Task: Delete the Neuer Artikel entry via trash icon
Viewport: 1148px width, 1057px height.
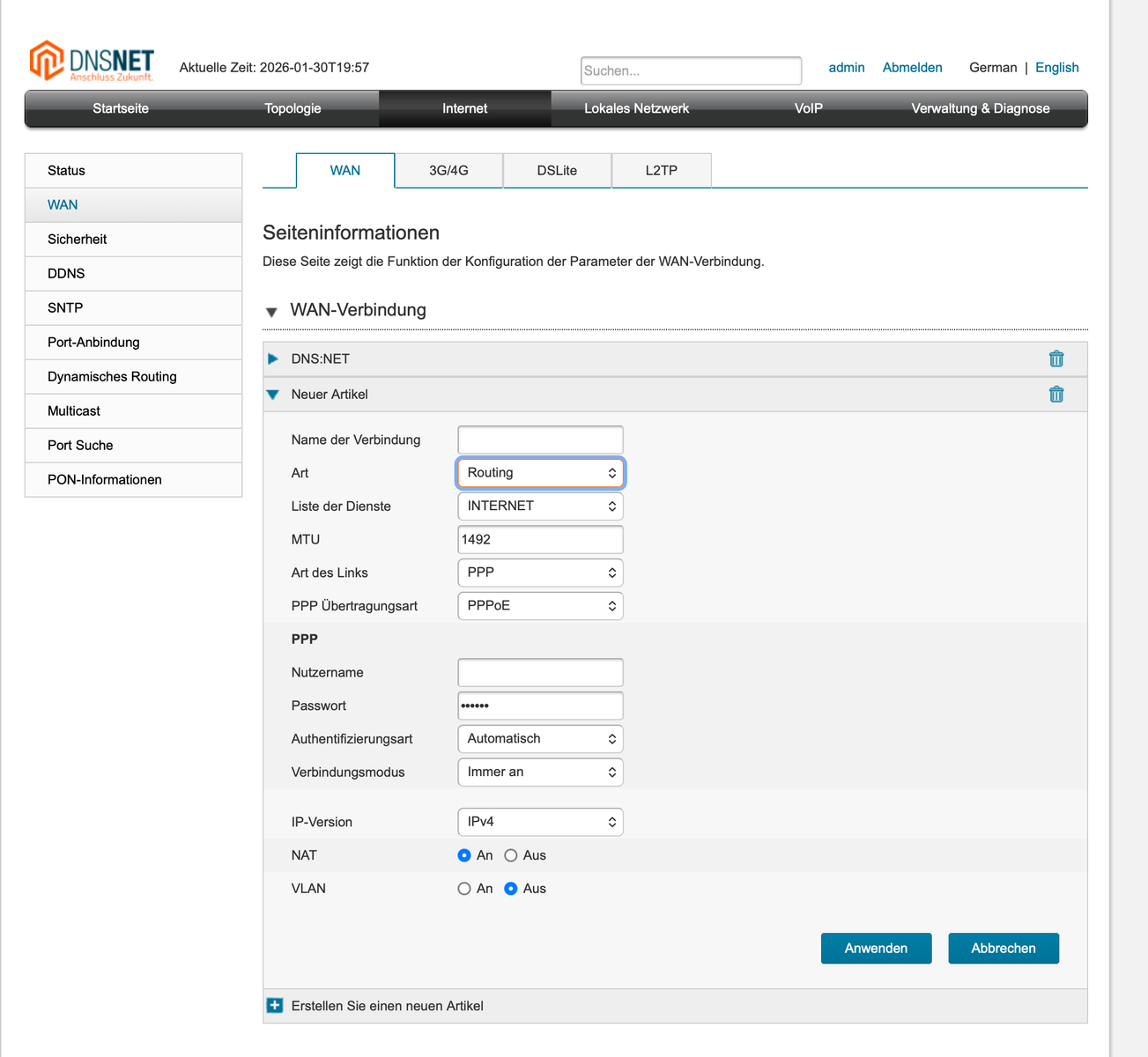Action: click(x=1056, y=394)
